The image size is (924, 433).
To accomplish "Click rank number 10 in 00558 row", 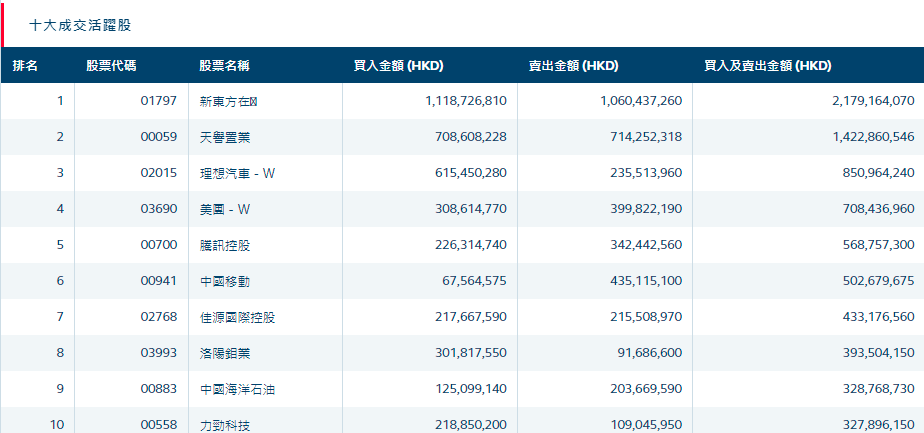I will click(x=57, y=425).
